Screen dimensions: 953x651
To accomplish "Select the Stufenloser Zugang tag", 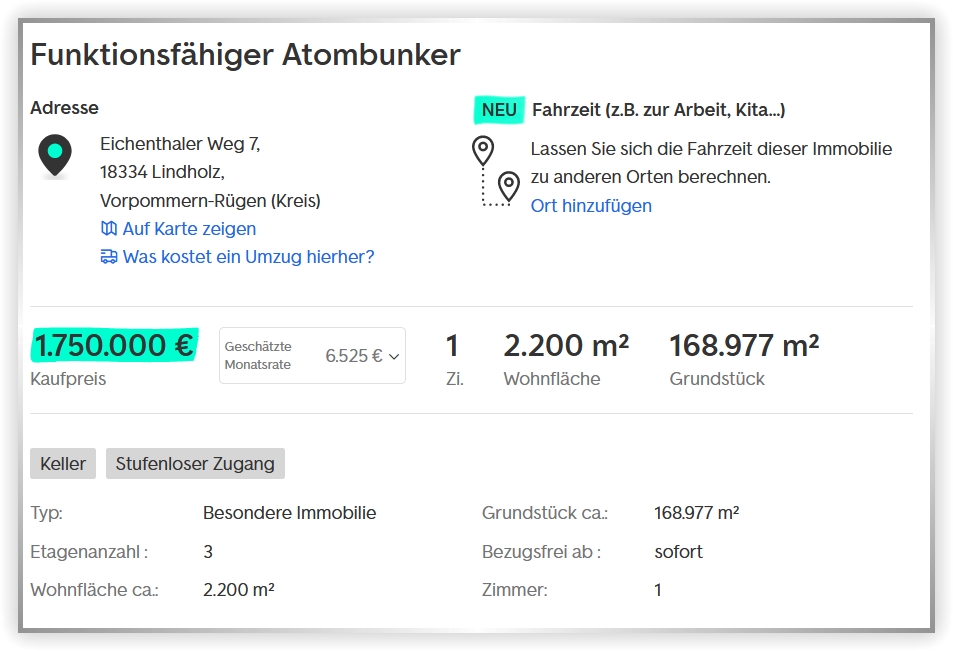I will click(195, 464).
